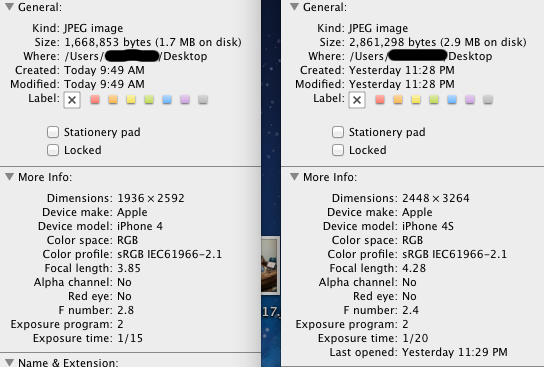Image resolution: width=544 pixels, height=367 pixels.
Task: Collapse More Info in iPhone 4S window
Action: click(x=294, y=177)
